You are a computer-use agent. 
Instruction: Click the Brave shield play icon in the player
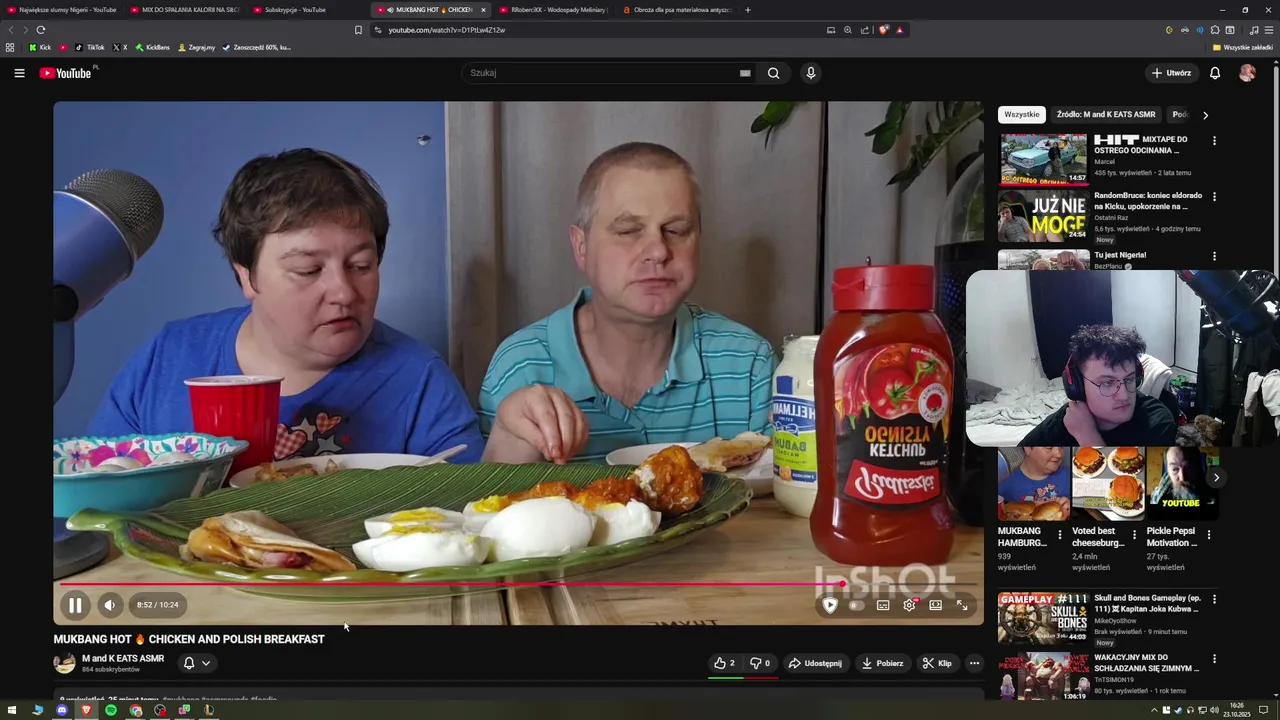830,605
